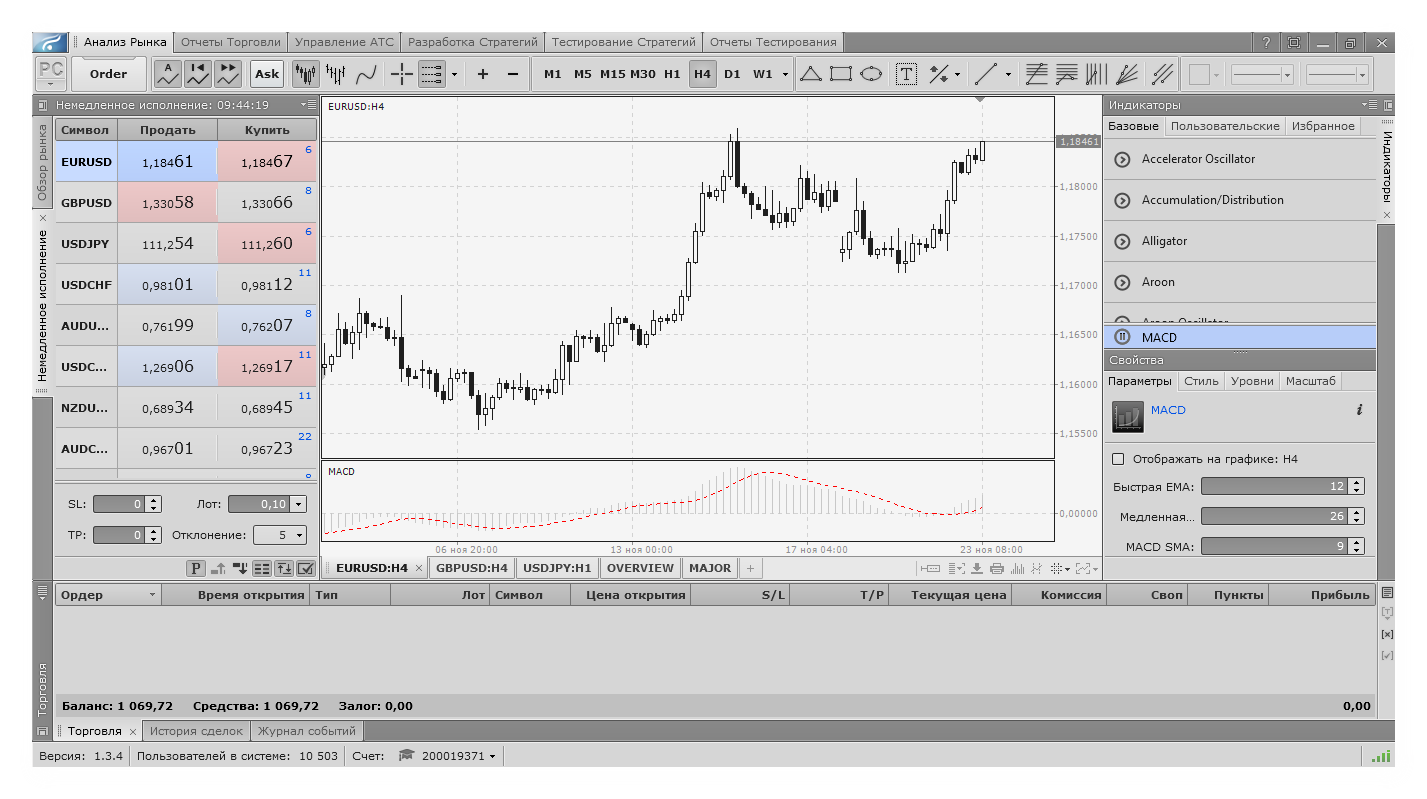Print the chart using printer icon
This screenshot has height=799, width=1427.
click(x=996, y=568)
